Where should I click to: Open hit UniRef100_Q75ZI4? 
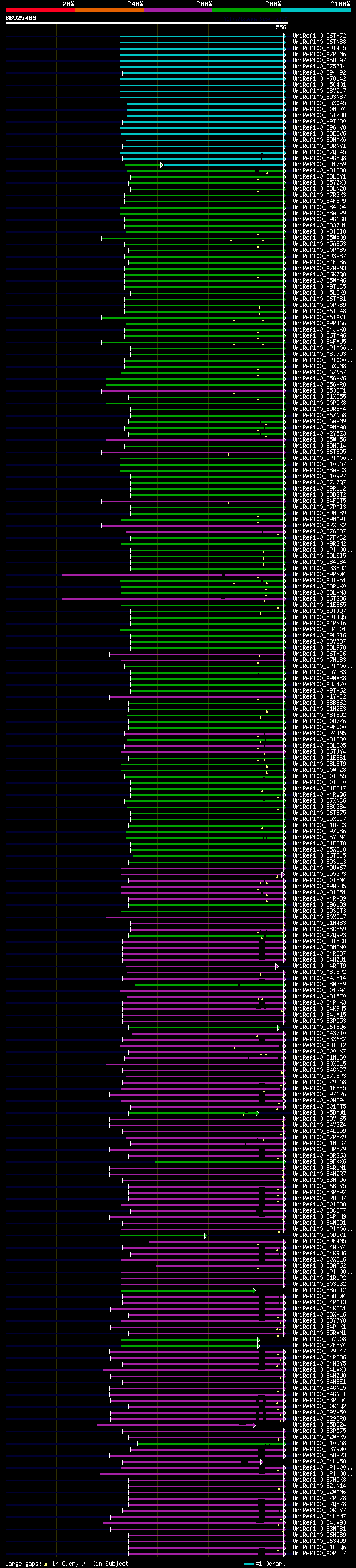319,67
